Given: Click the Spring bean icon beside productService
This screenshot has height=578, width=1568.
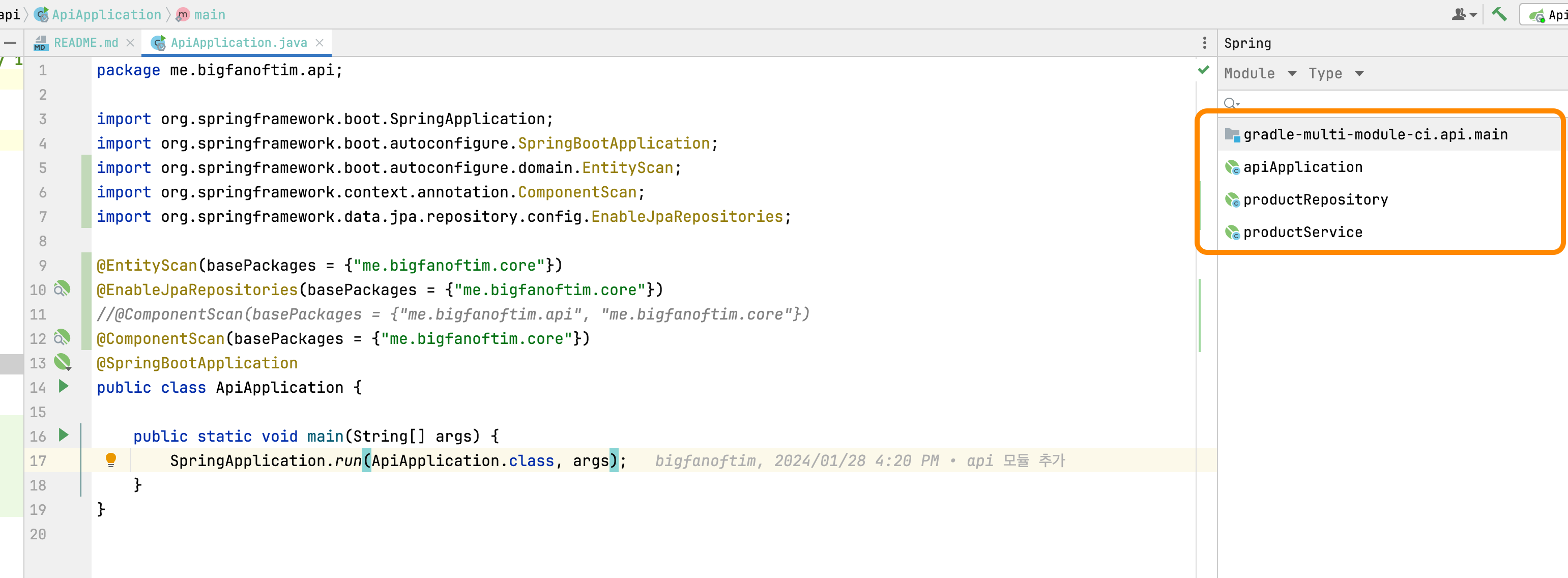Looking at the screenshot, I should (1232, 232).
